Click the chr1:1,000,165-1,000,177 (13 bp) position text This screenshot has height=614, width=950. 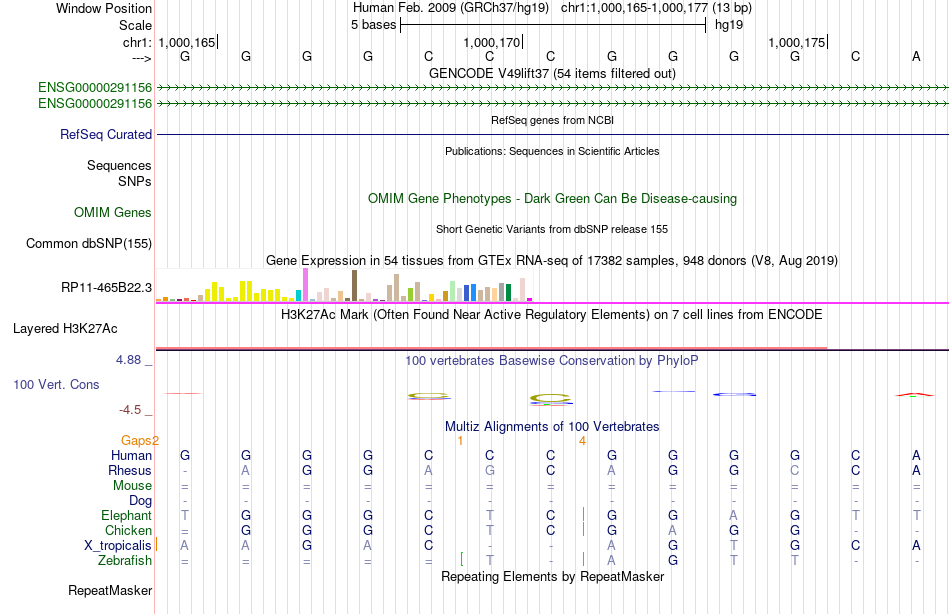[x=656, y=8]
